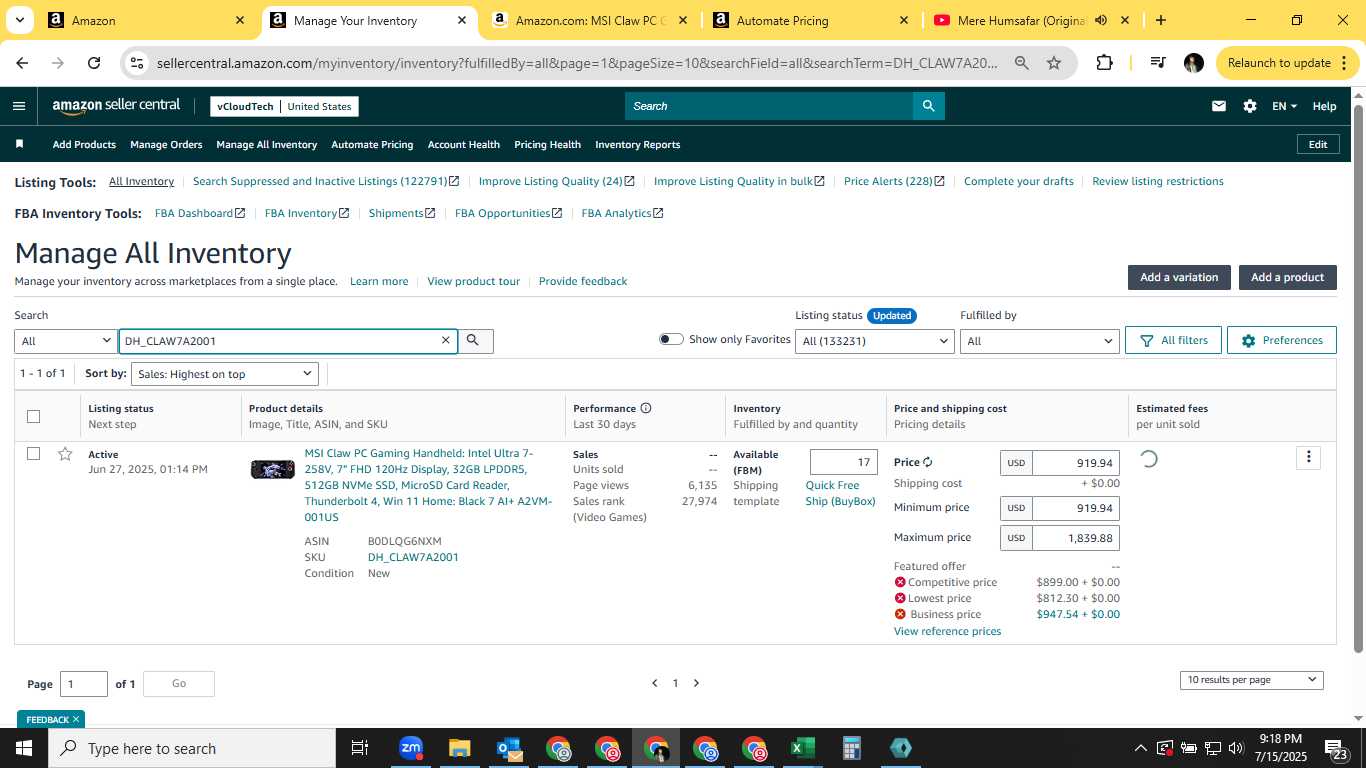Image resolution: width=1366 pixels, height=768 pixels.
Task: Check the MSI Claw listing checkbox
Action: [33, 453]
